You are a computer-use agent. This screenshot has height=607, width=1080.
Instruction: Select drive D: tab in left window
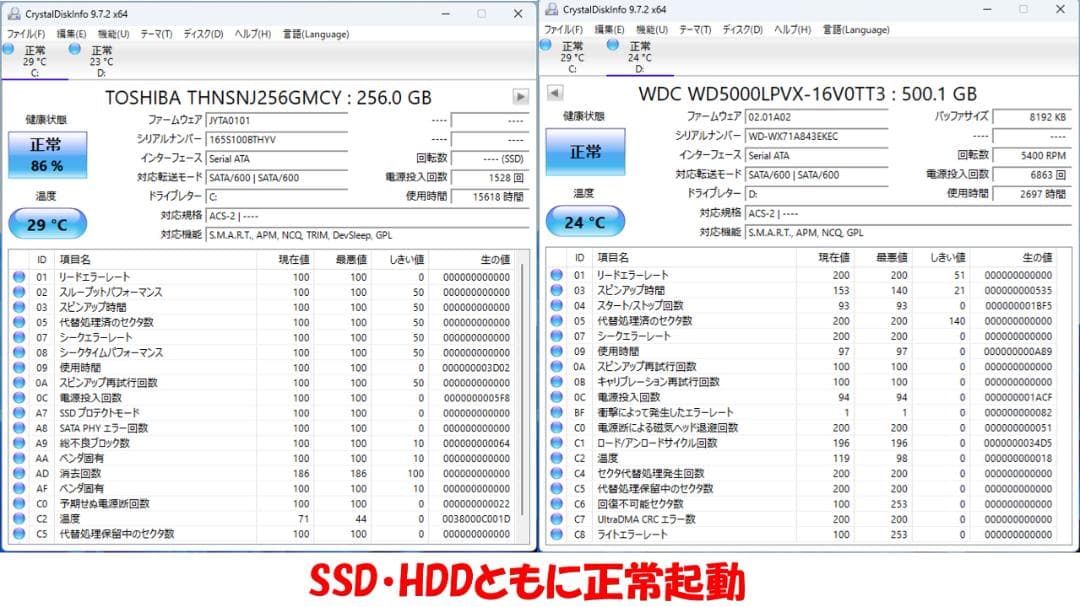coord(101,61)
